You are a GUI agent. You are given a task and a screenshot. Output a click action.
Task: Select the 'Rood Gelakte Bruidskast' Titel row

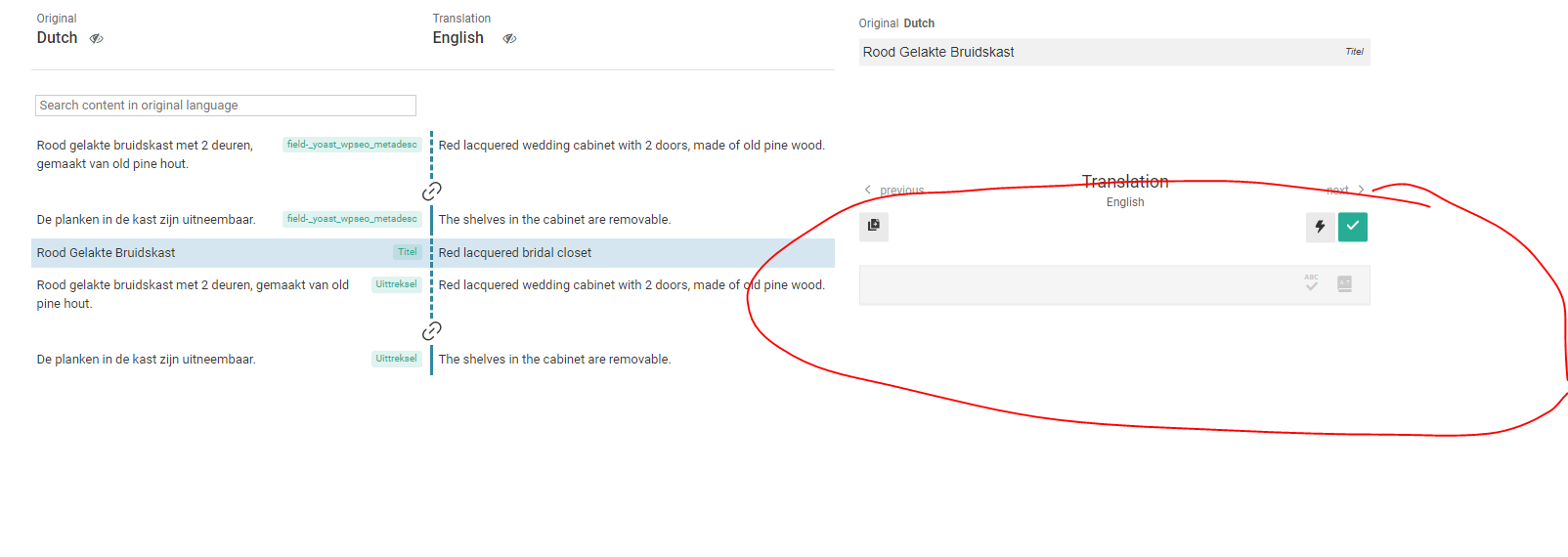pyautogui.click(x=227, y=253)
